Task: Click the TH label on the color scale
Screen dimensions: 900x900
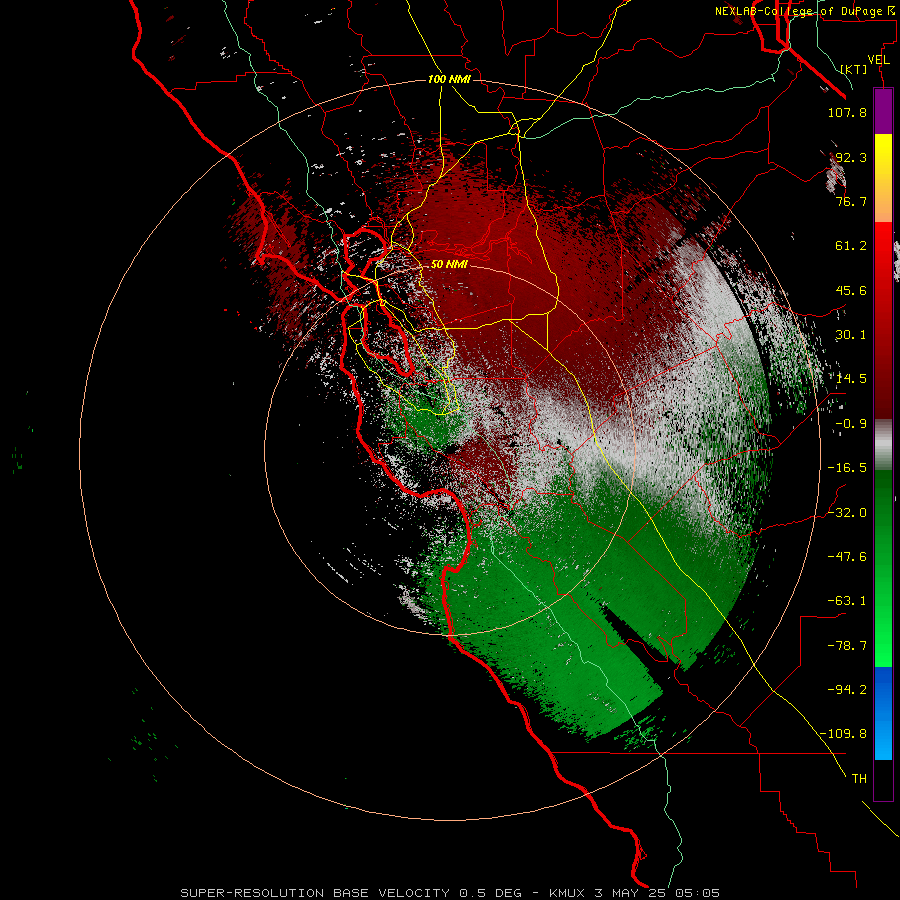Action: [x=859, y=779]
